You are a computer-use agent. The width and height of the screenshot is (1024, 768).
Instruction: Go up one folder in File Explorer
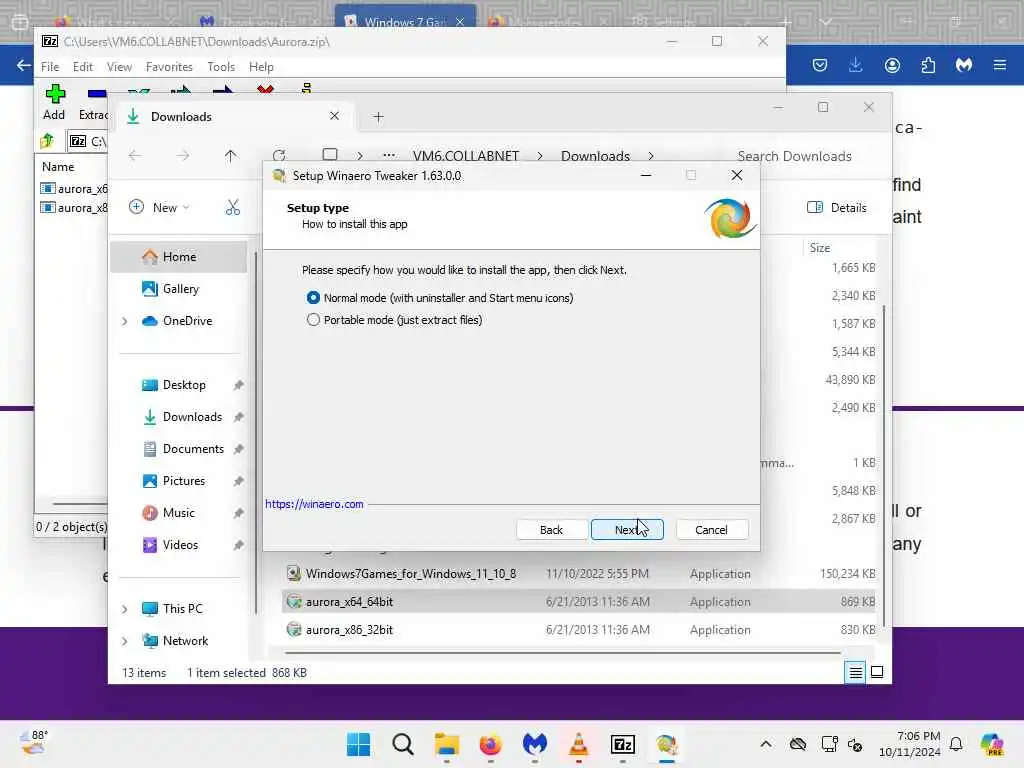click(231, 156)
